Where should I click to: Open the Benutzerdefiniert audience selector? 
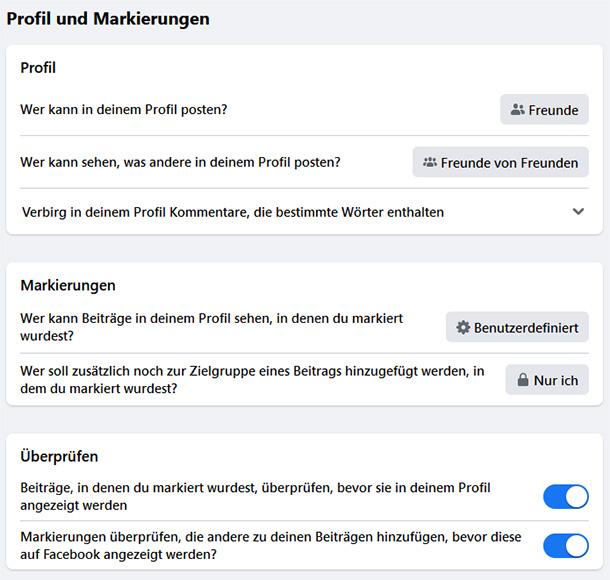(517, 327)
